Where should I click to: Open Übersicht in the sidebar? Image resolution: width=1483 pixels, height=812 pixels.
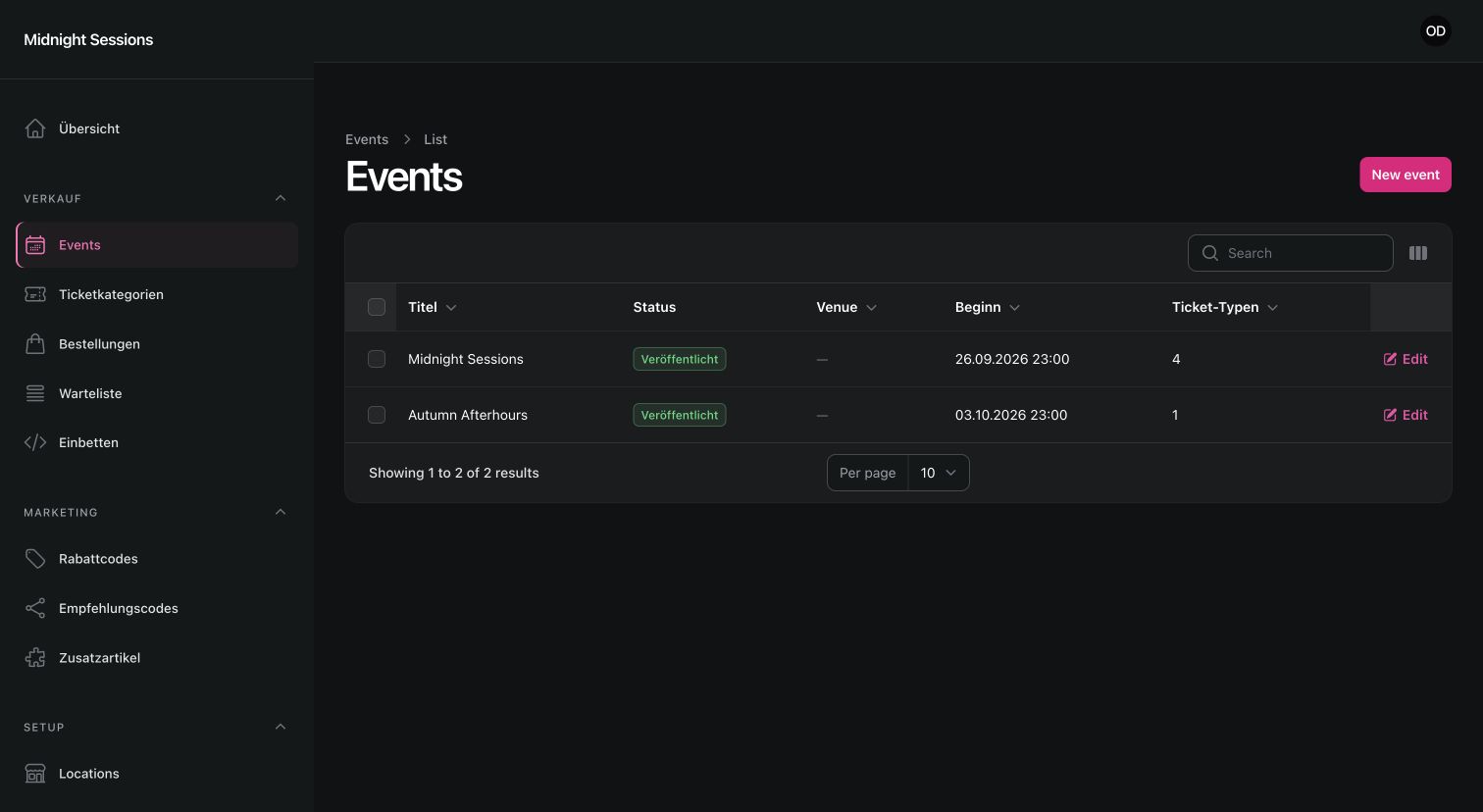click(157, 128)
